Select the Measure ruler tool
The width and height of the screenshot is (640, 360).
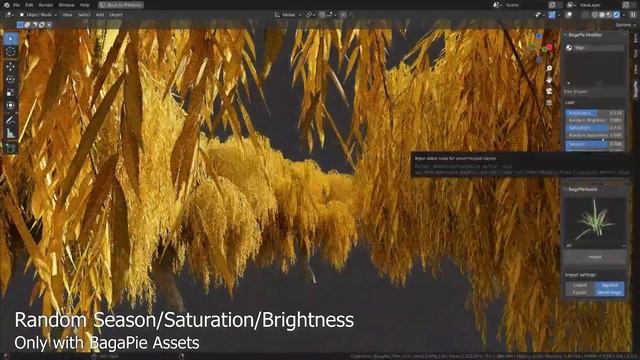point(11,133)
